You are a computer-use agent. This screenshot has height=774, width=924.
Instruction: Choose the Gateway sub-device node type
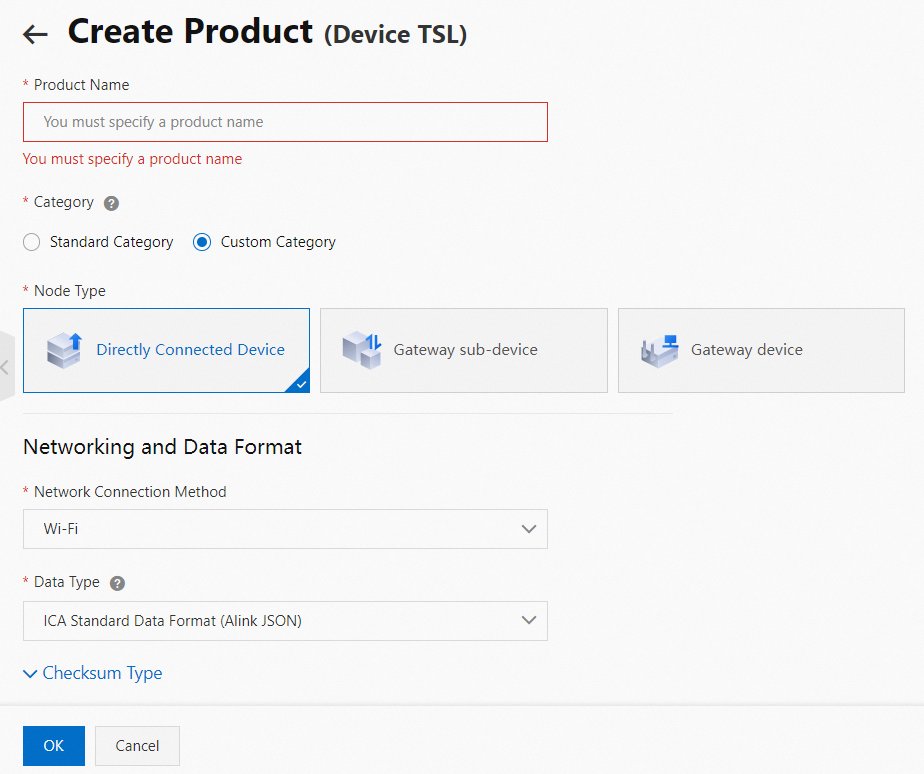463,350
